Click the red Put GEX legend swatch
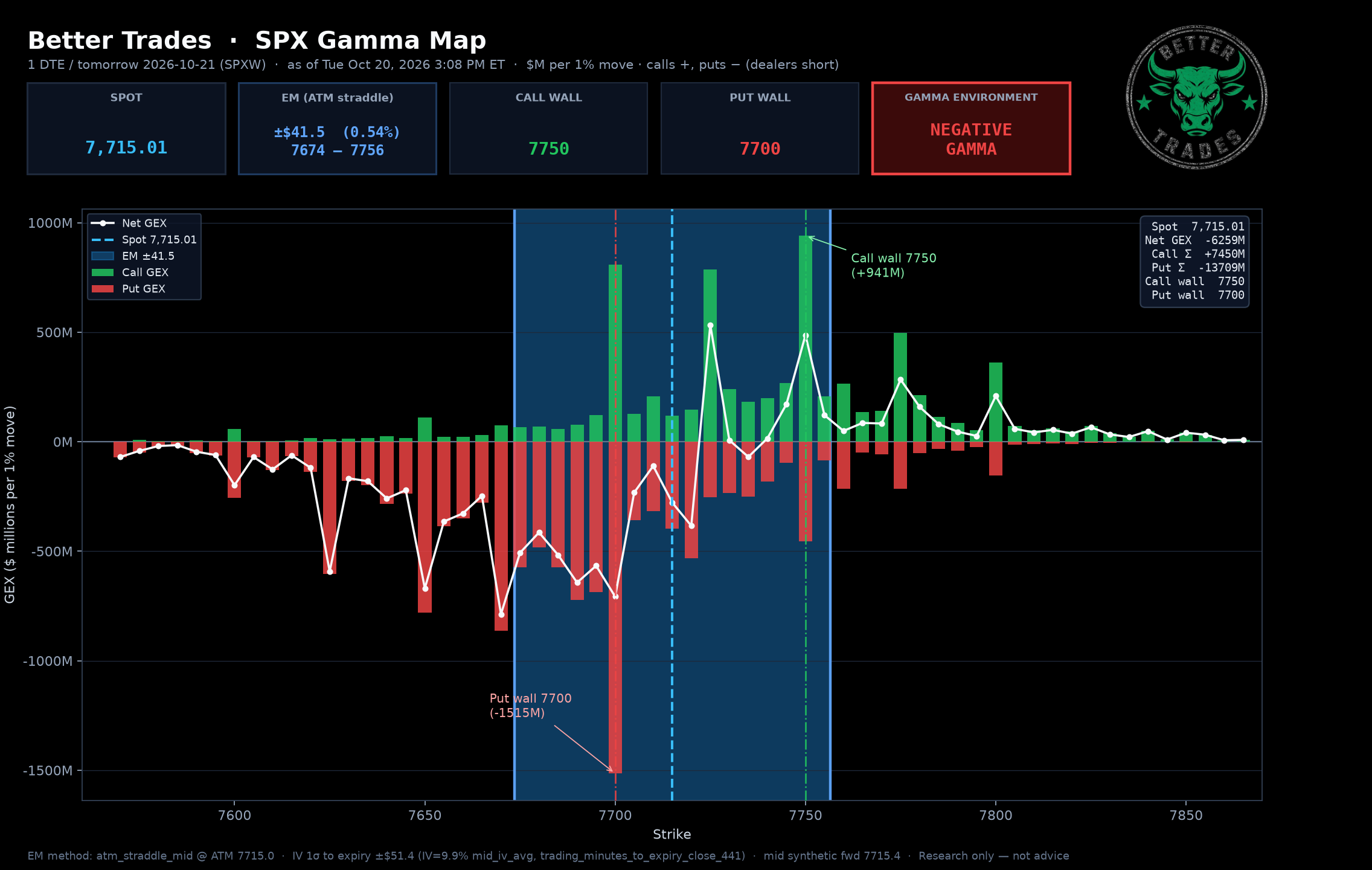 [x=103, y=289]
